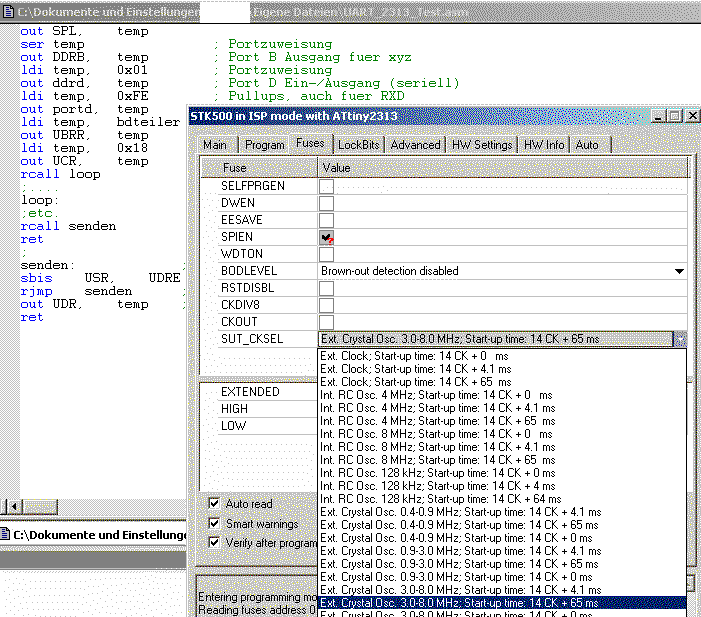Pick Ext. Crystal 0.9-3.0 MHz 14 CK + 0 ms

coord(502,576)
